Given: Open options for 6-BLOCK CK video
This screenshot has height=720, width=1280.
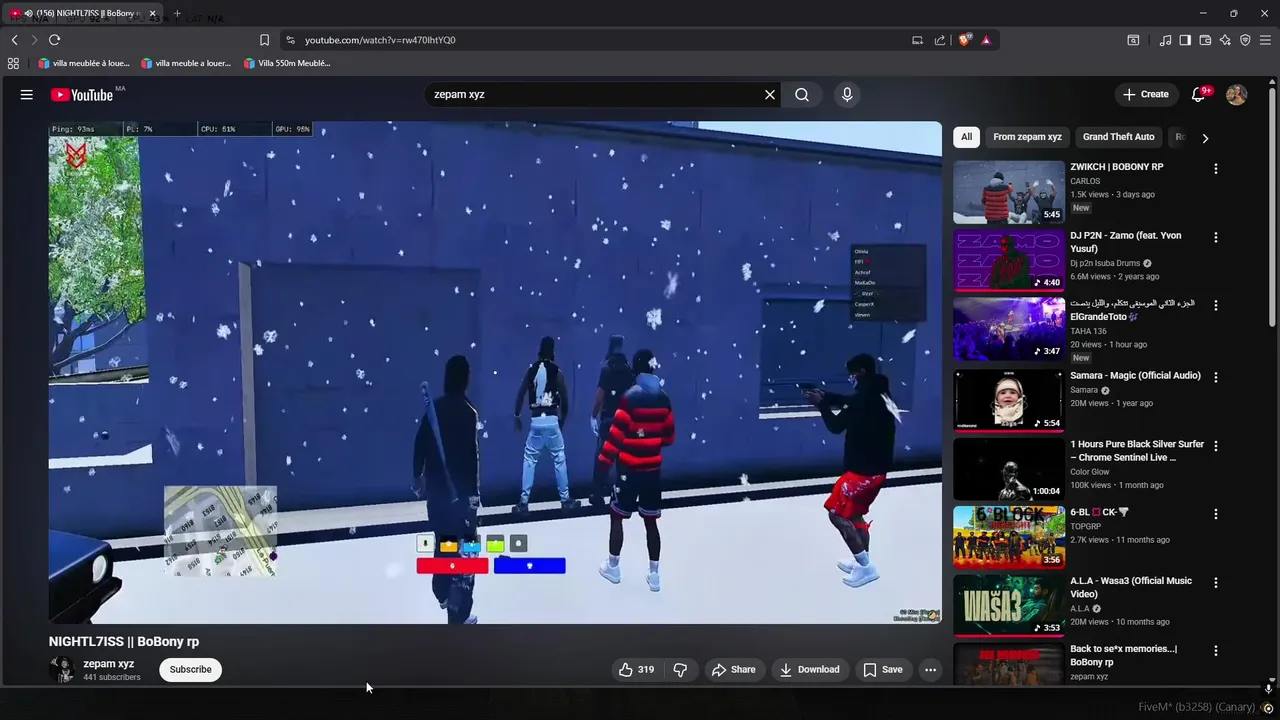Looking at the screenshot, I should 1216,514.
